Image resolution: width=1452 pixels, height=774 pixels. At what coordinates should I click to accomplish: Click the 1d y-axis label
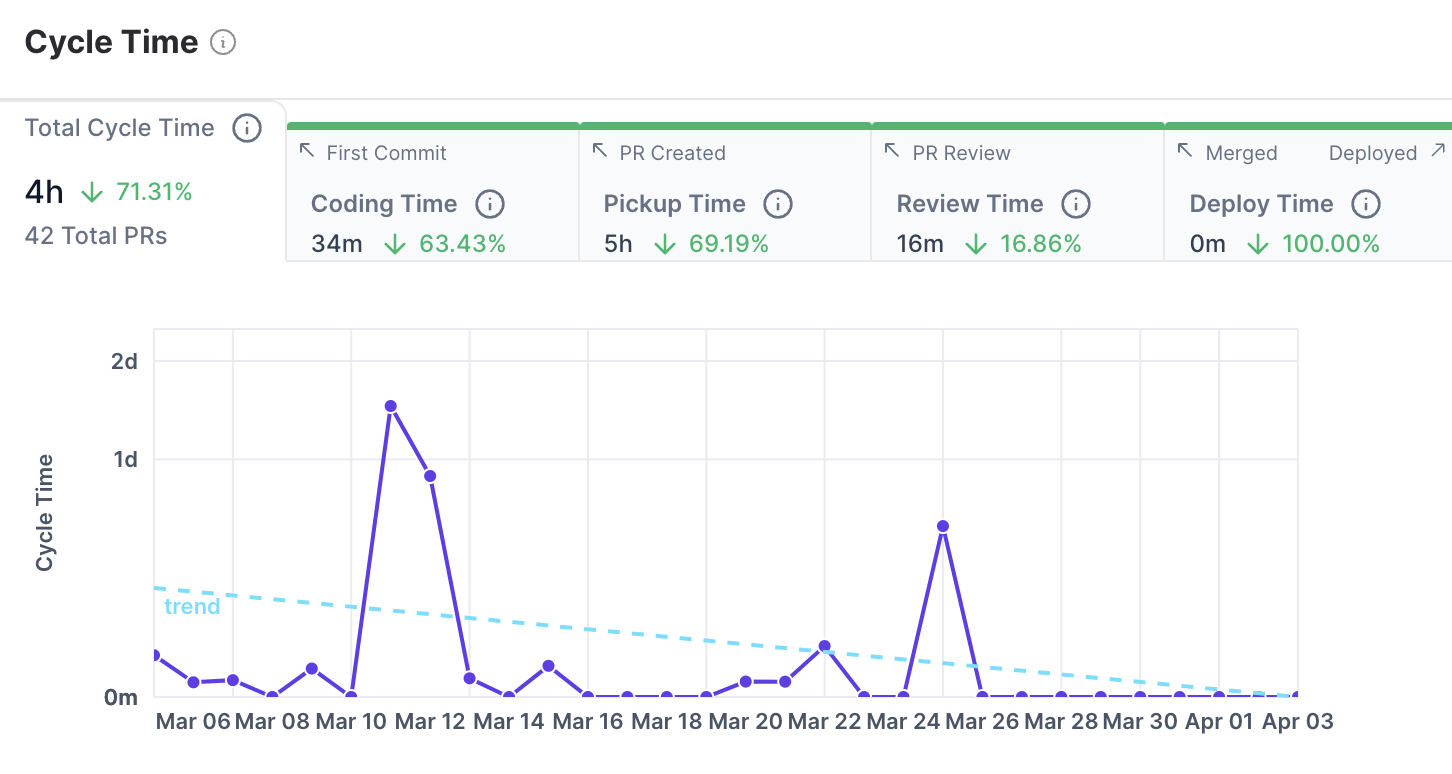(x=125, y=460)
